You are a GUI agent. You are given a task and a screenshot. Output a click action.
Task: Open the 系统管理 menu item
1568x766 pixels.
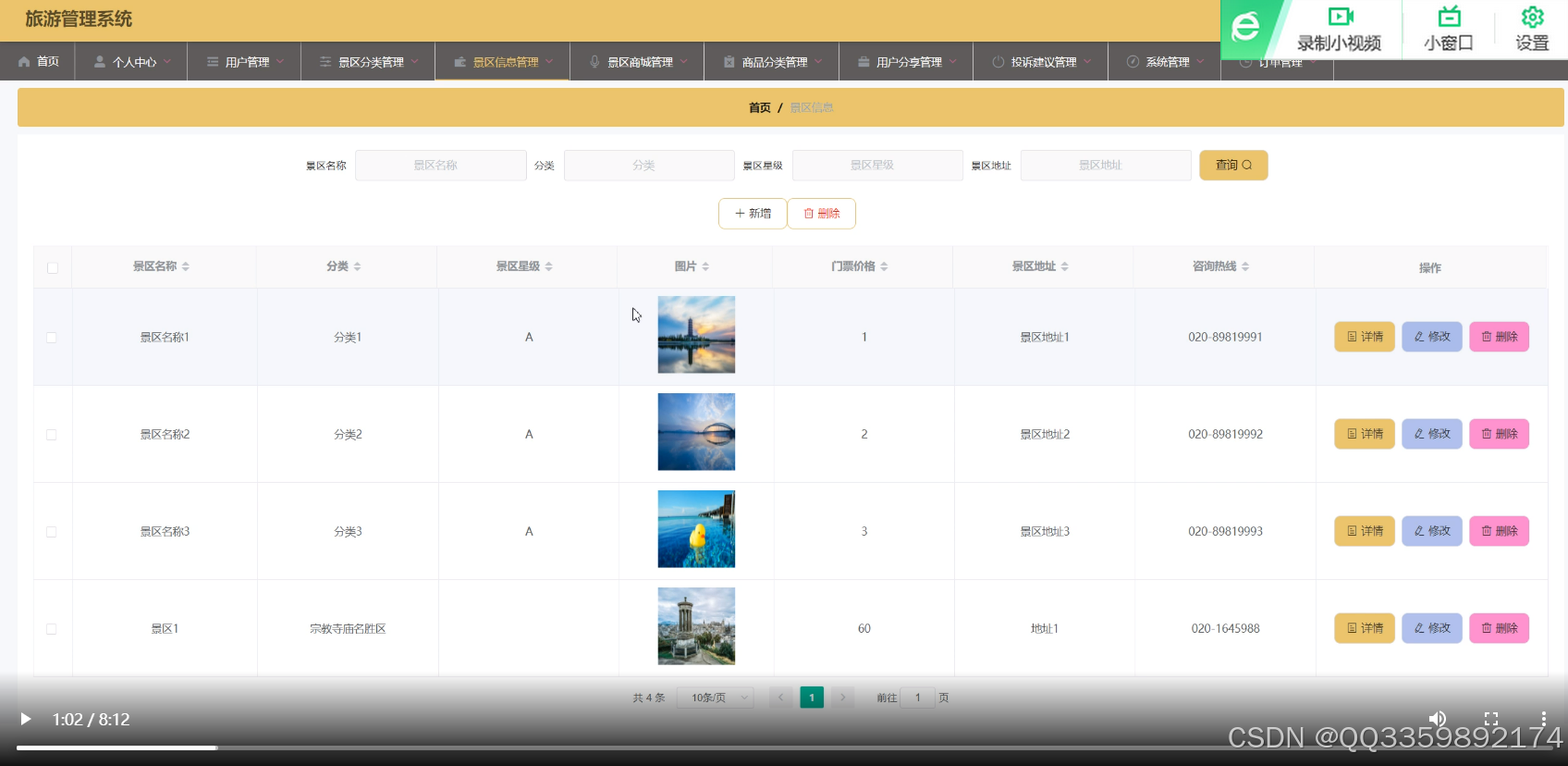pos(1165,61)
